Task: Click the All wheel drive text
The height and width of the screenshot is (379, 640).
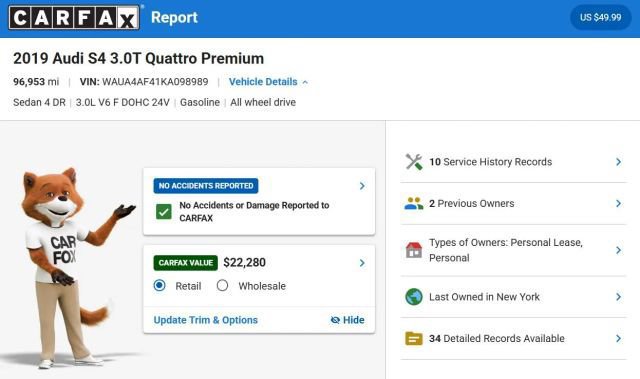Action: point(263,102)
